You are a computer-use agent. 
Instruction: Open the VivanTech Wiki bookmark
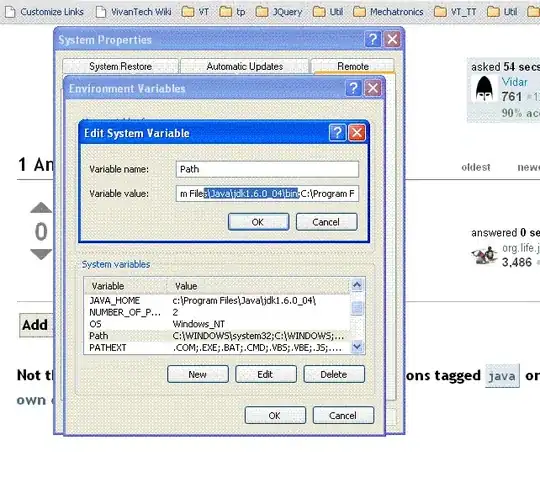coord(134,12)
